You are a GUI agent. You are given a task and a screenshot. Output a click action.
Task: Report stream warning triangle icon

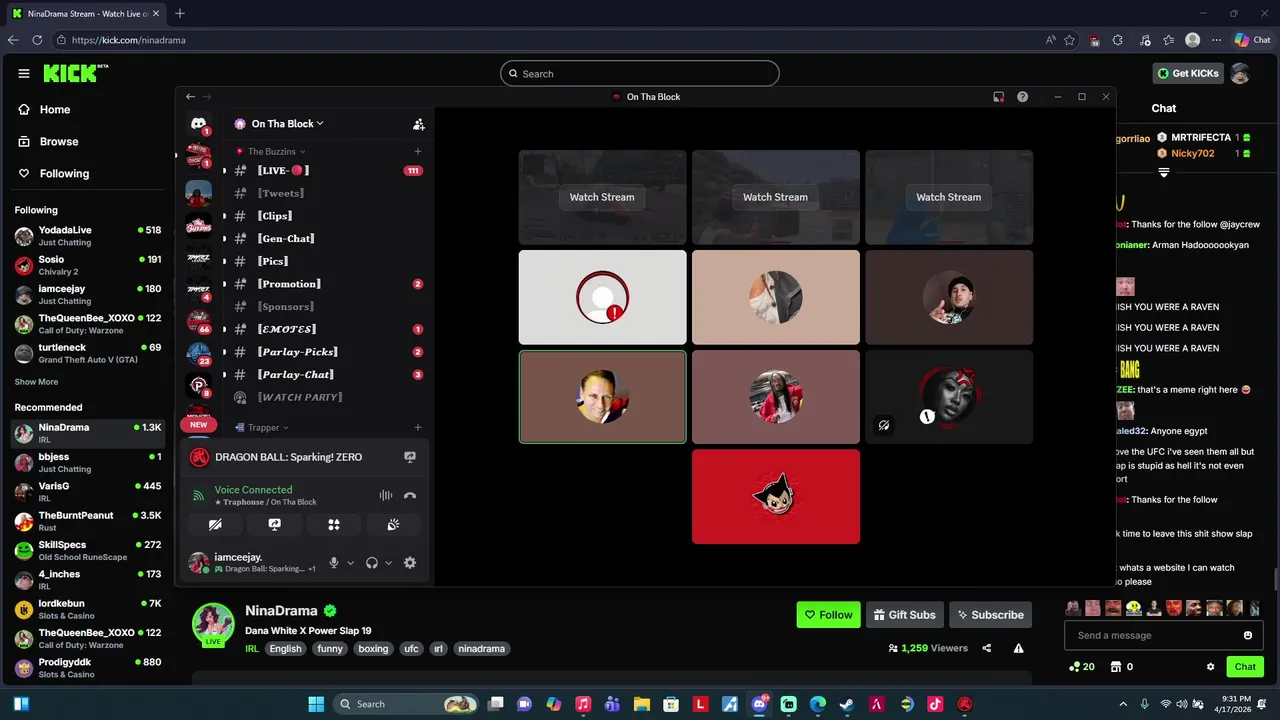point(1018,648)
